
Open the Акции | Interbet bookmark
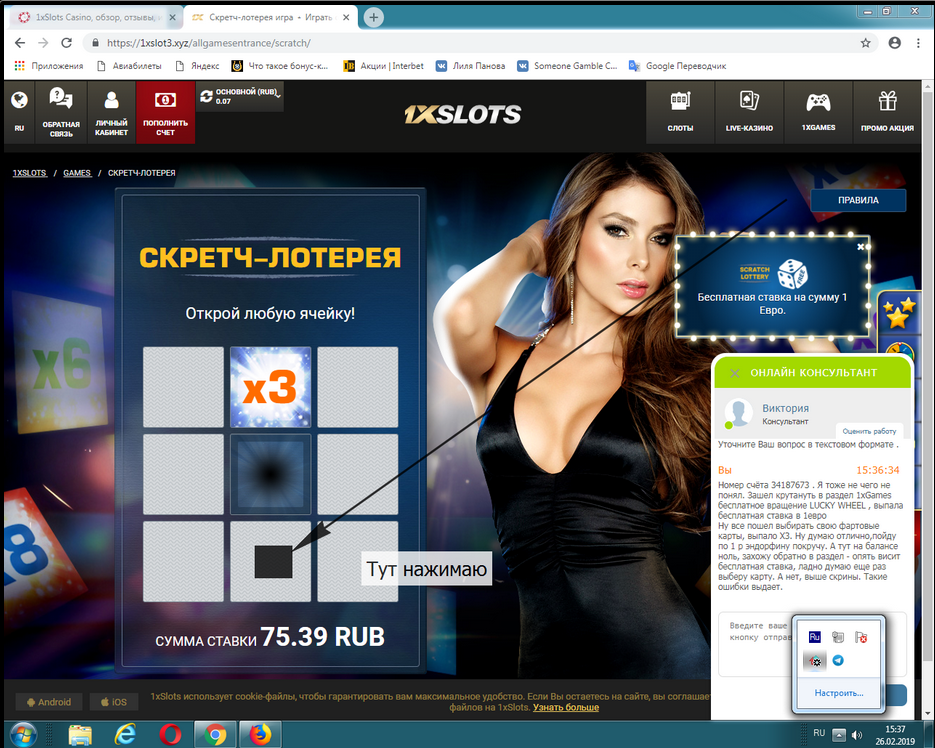tap(384, 66)
